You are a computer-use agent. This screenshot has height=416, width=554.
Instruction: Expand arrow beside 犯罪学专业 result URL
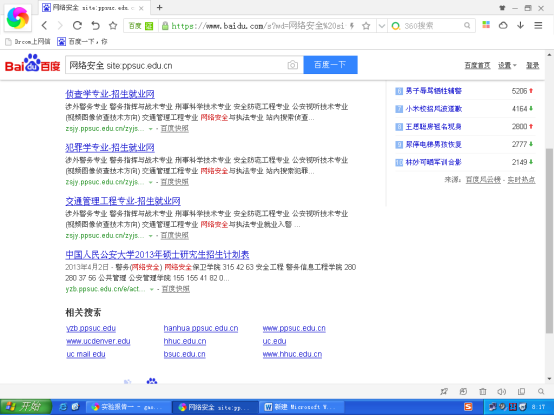pos(151,182)
